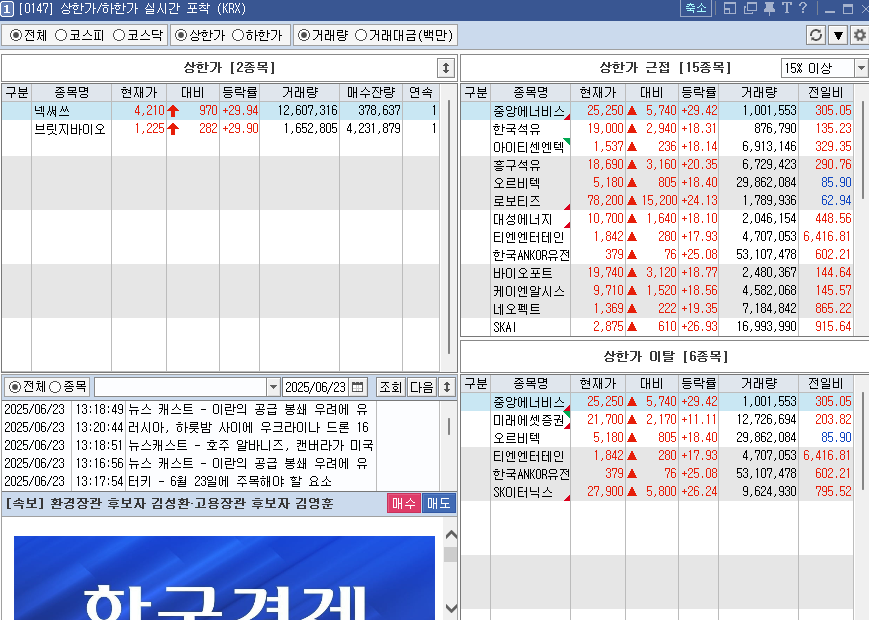The image size is (869, 620).
Task: Sort by 연속 column header
Action: [421, 93]
